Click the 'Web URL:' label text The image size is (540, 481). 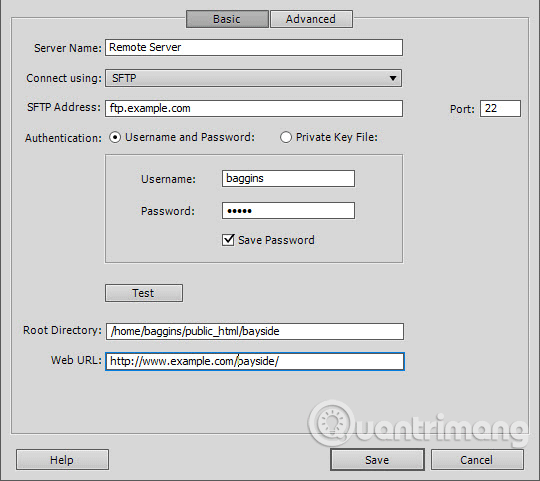click(x=76, y=360)
